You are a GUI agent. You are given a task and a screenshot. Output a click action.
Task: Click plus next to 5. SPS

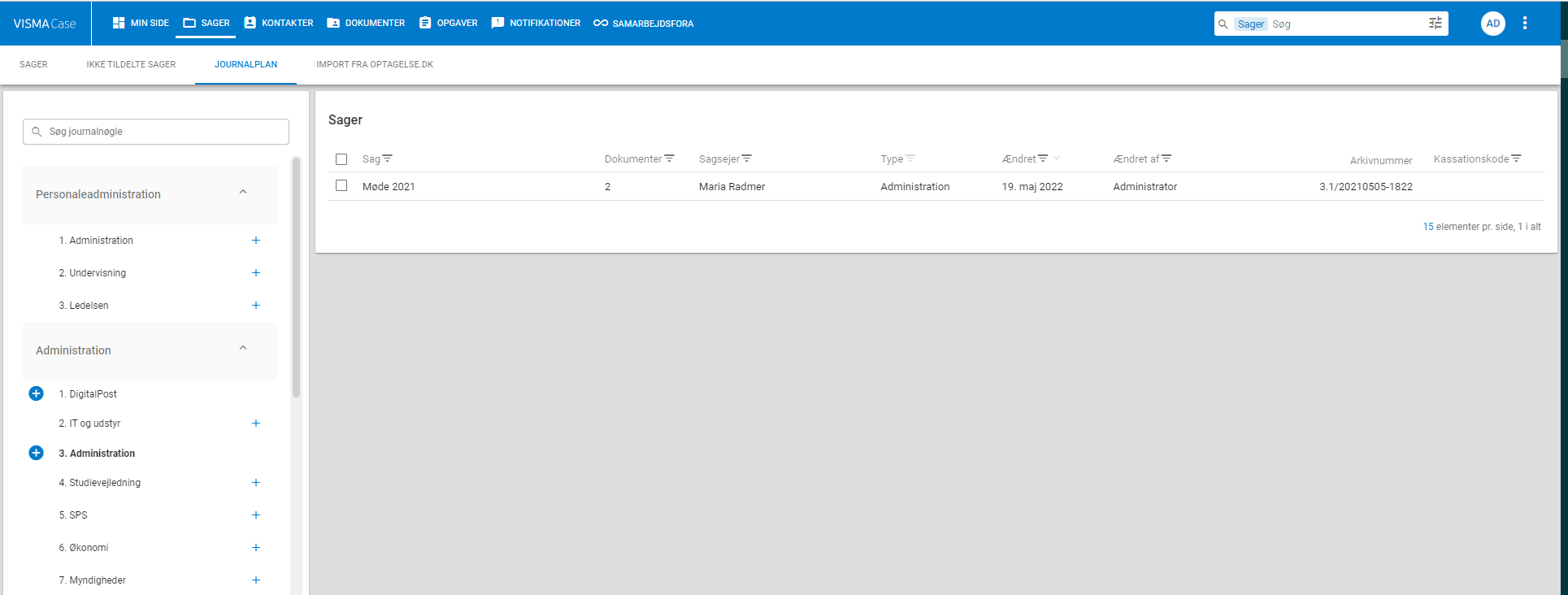pos(255,515)
